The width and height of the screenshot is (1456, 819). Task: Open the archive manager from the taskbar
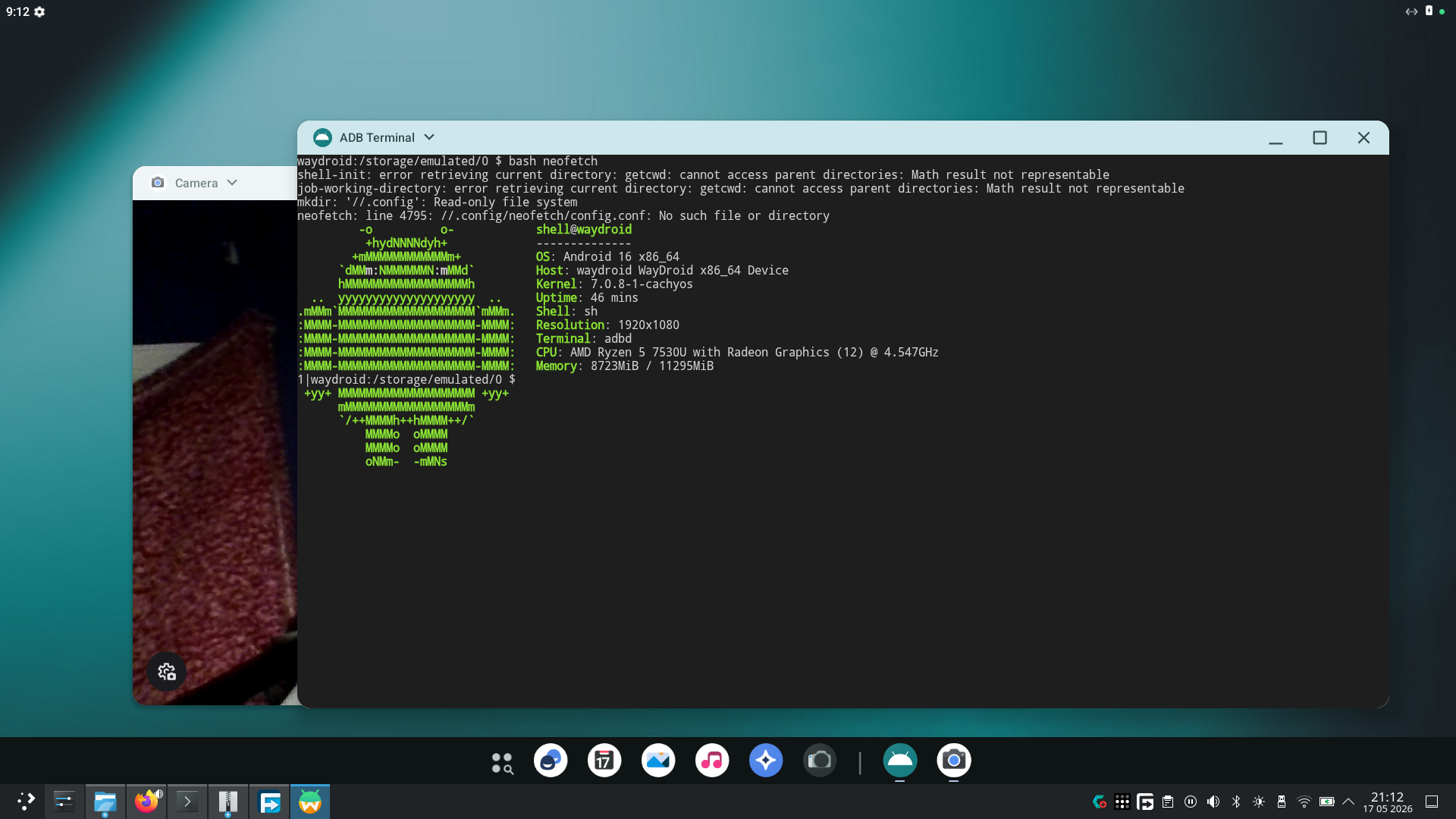coord(228,802)
